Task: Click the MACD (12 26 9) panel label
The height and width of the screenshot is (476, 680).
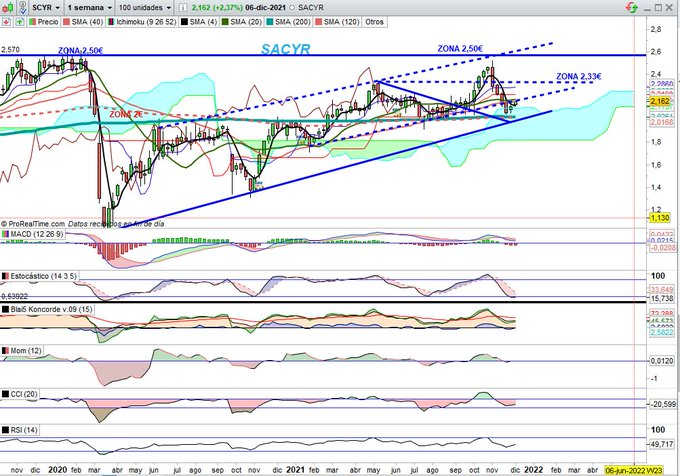Action: tap(33, 234)
